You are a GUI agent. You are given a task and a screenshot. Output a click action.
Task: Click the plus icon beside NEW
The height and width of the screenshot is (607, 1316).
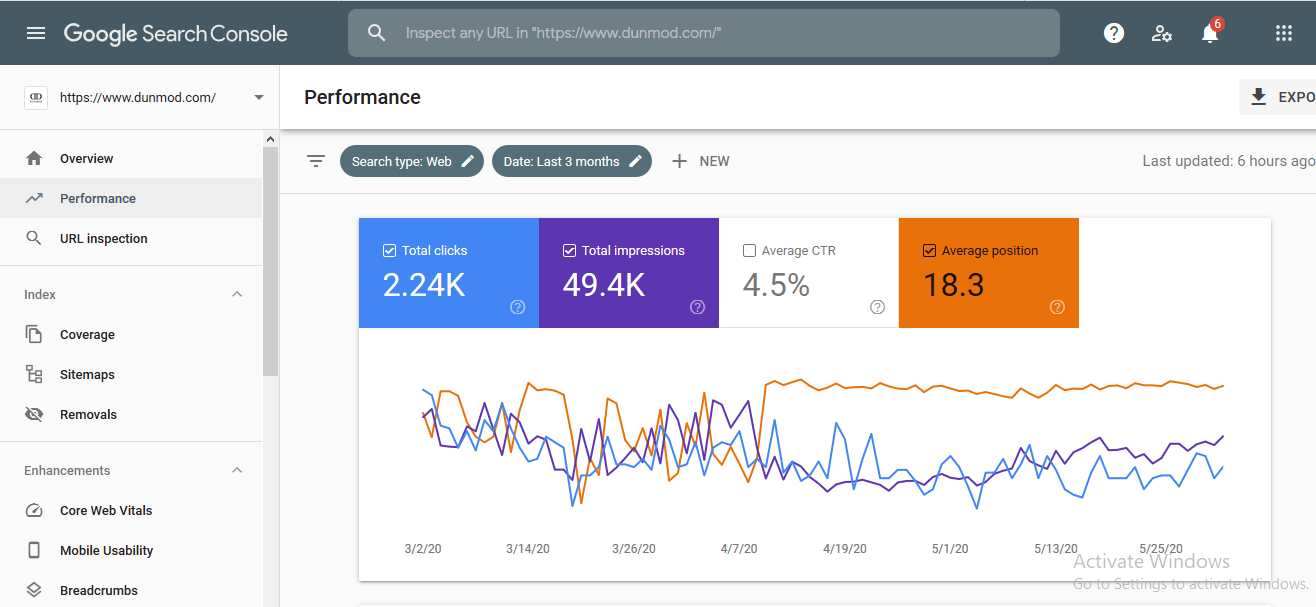click(x=680, y=161)
